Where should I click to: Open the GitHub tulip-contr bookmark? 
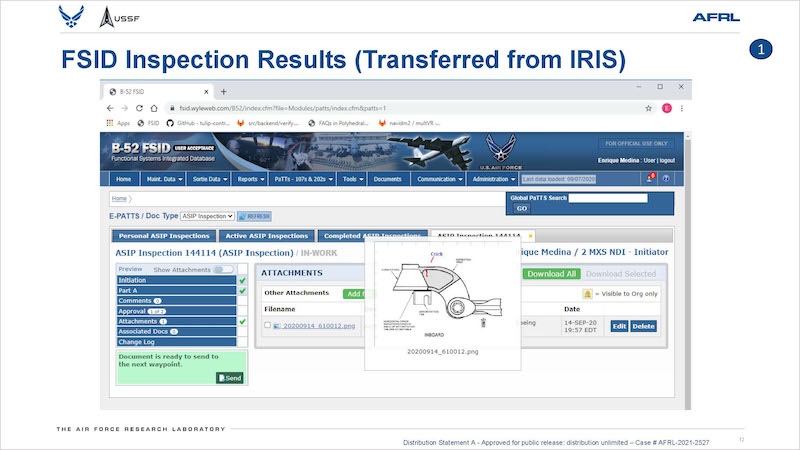[x=198, y=123]
